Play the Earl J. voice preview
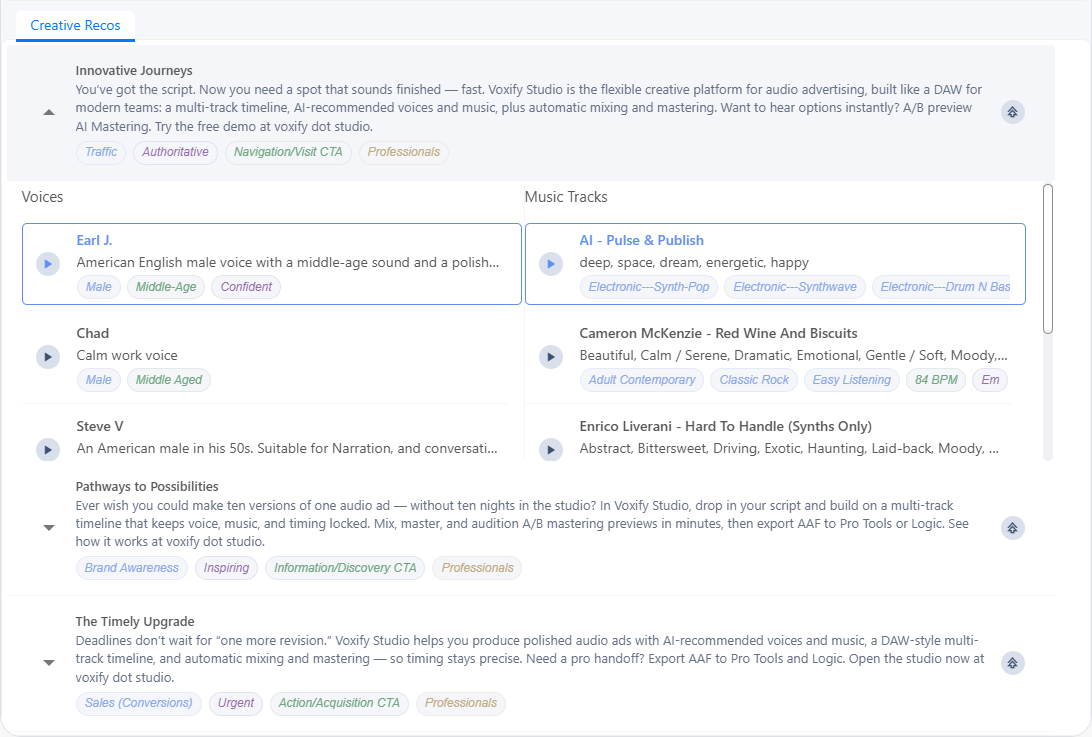The image size is (1092, 737). tap(48, 264)
